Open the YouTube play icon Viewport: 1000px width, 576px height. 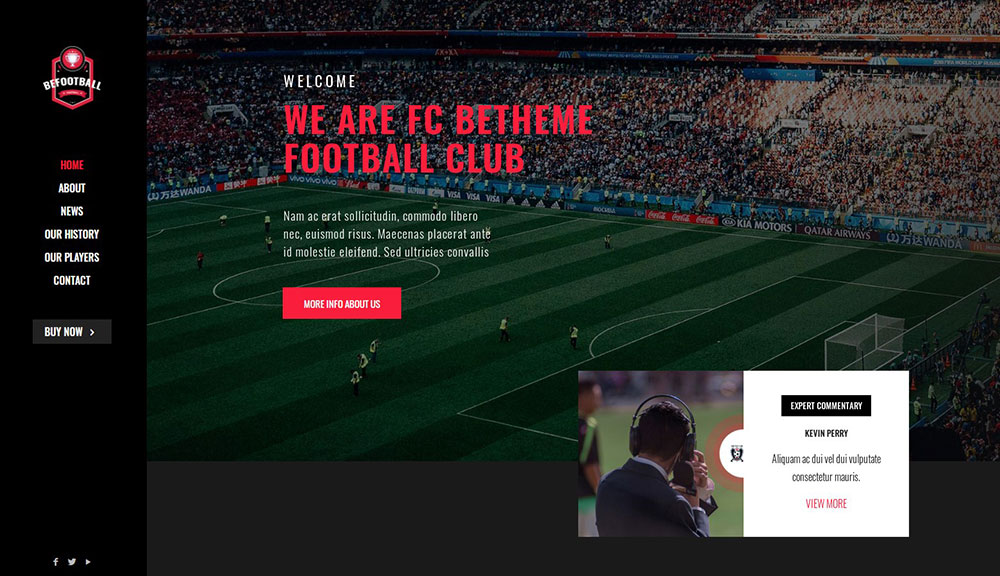pyautogui.click(x=88, y=562)
